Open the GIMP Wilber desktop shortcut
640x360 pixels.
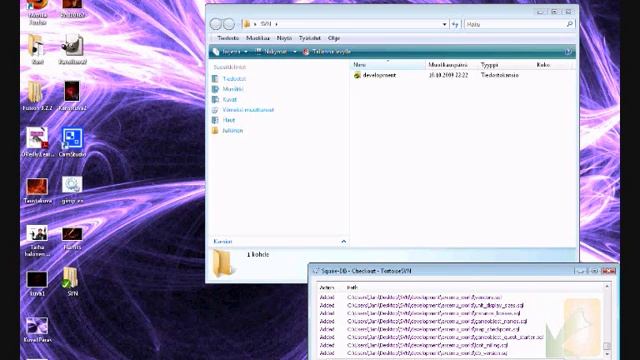[72, 49]
